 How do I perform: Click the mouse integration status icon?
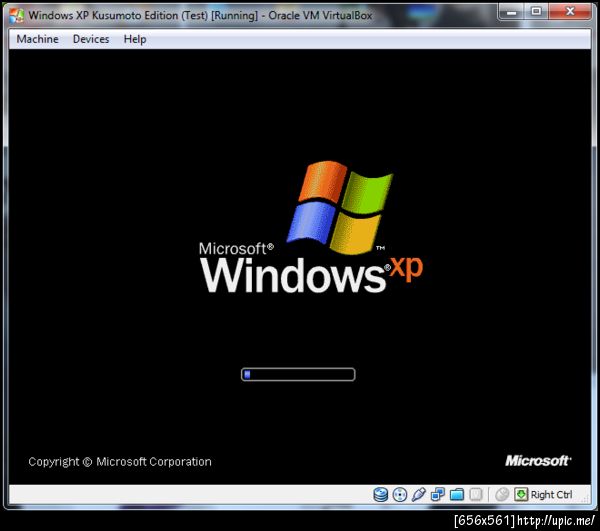pyautogui.click(x=502, y=495)
